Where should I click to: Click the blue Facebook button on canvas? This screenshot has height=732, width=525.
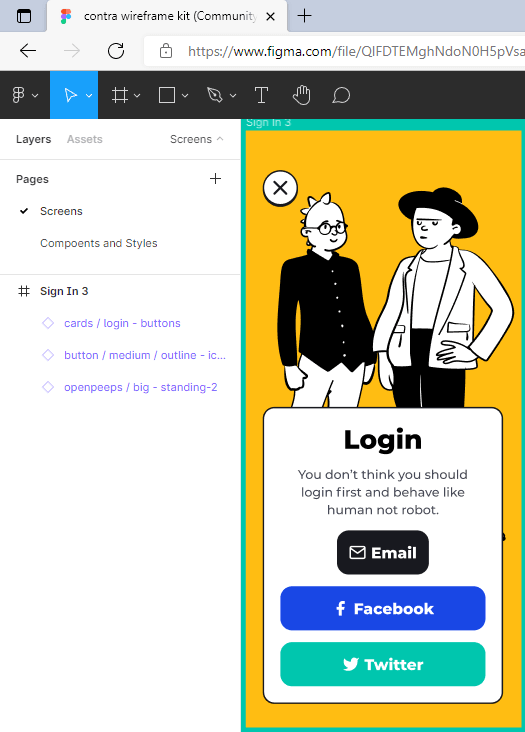383,608
